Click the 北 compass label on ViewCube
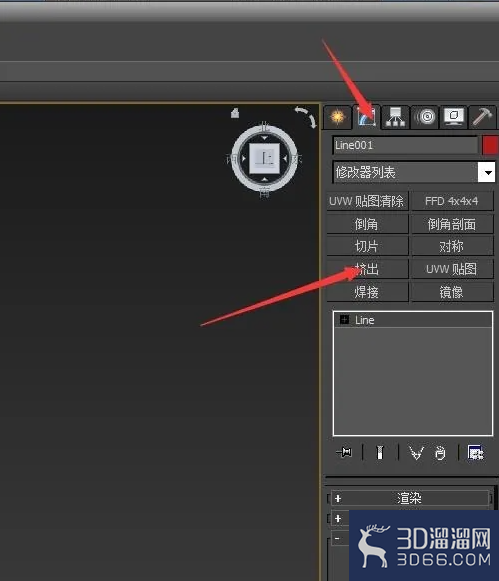Image resolution: width=499 pixels, height=581 pixels. click(264, 127)
